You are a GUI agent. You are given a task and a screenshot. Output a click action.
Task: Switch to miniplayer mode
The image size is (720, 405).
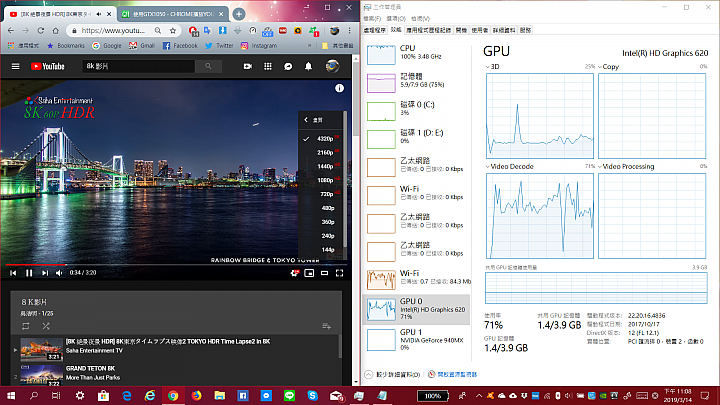[x=309, y=273]
